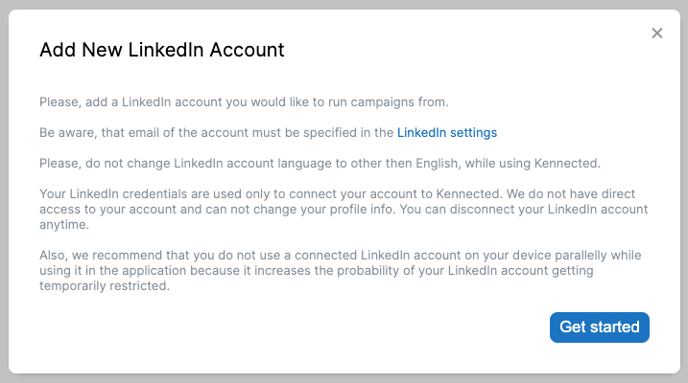The height and width of the screenshot is (383, 688).
Task: Click the Add New LinkedIn Account heading
Action: pos(162,50)
